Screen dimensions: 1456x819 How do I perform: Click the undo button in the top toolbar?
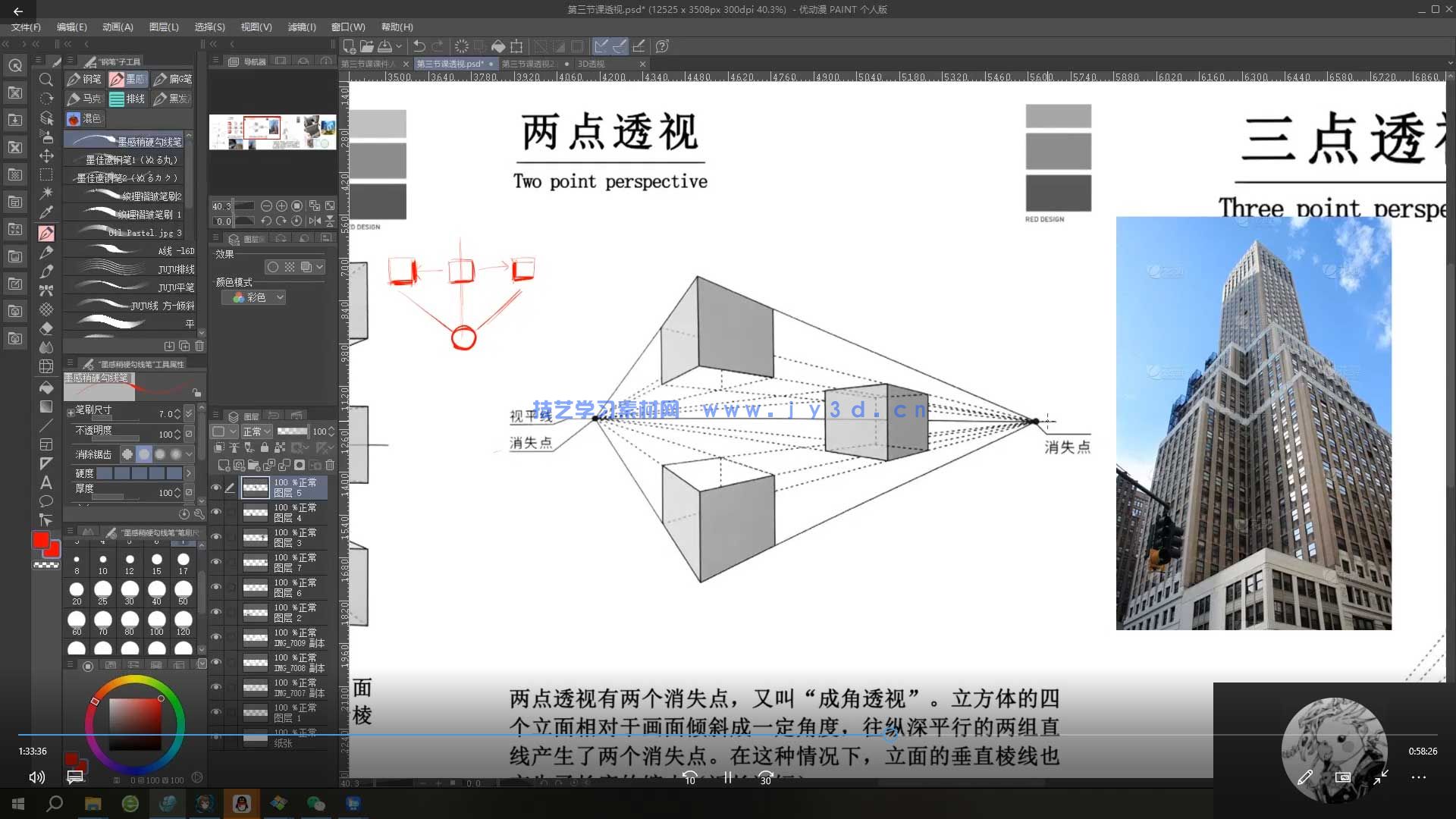point(418,46)
